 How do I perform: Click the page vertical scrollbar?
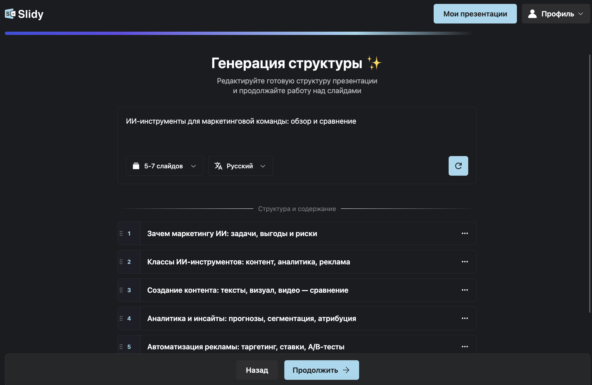tap(589, 183)
